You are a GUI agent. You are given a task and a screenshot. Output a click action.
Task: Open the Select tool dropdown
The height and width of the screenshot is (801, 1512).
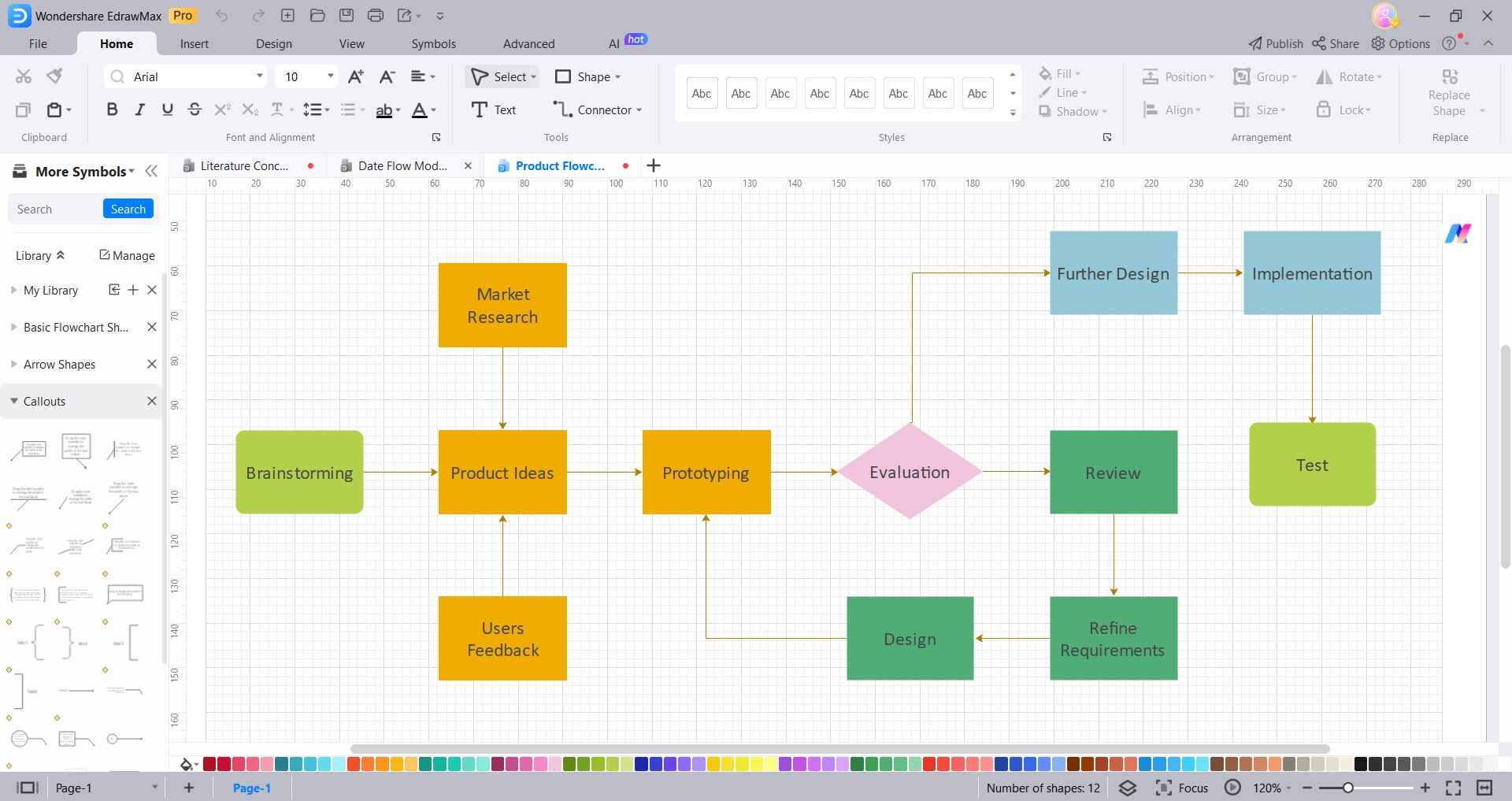pyautogui.click(x=533, y=77)
